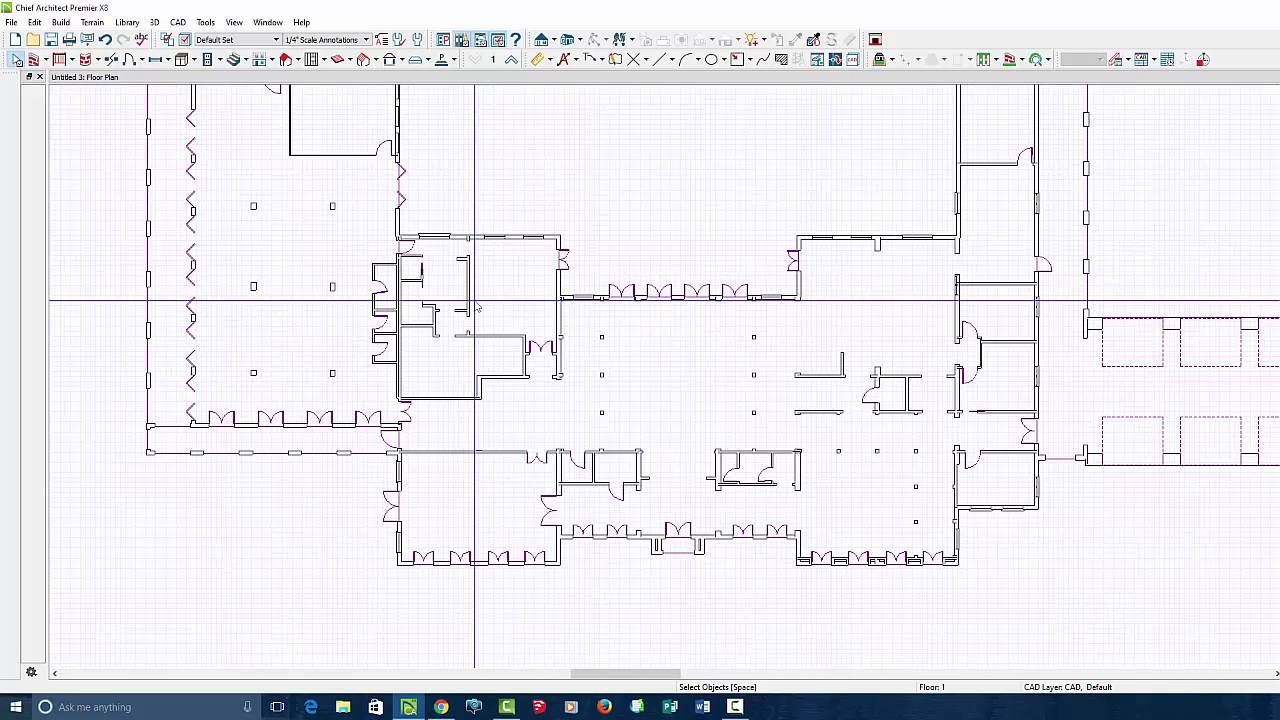Select the Select Objects arrow tool
Screen dimensions: 1280x720
[16, 60]
